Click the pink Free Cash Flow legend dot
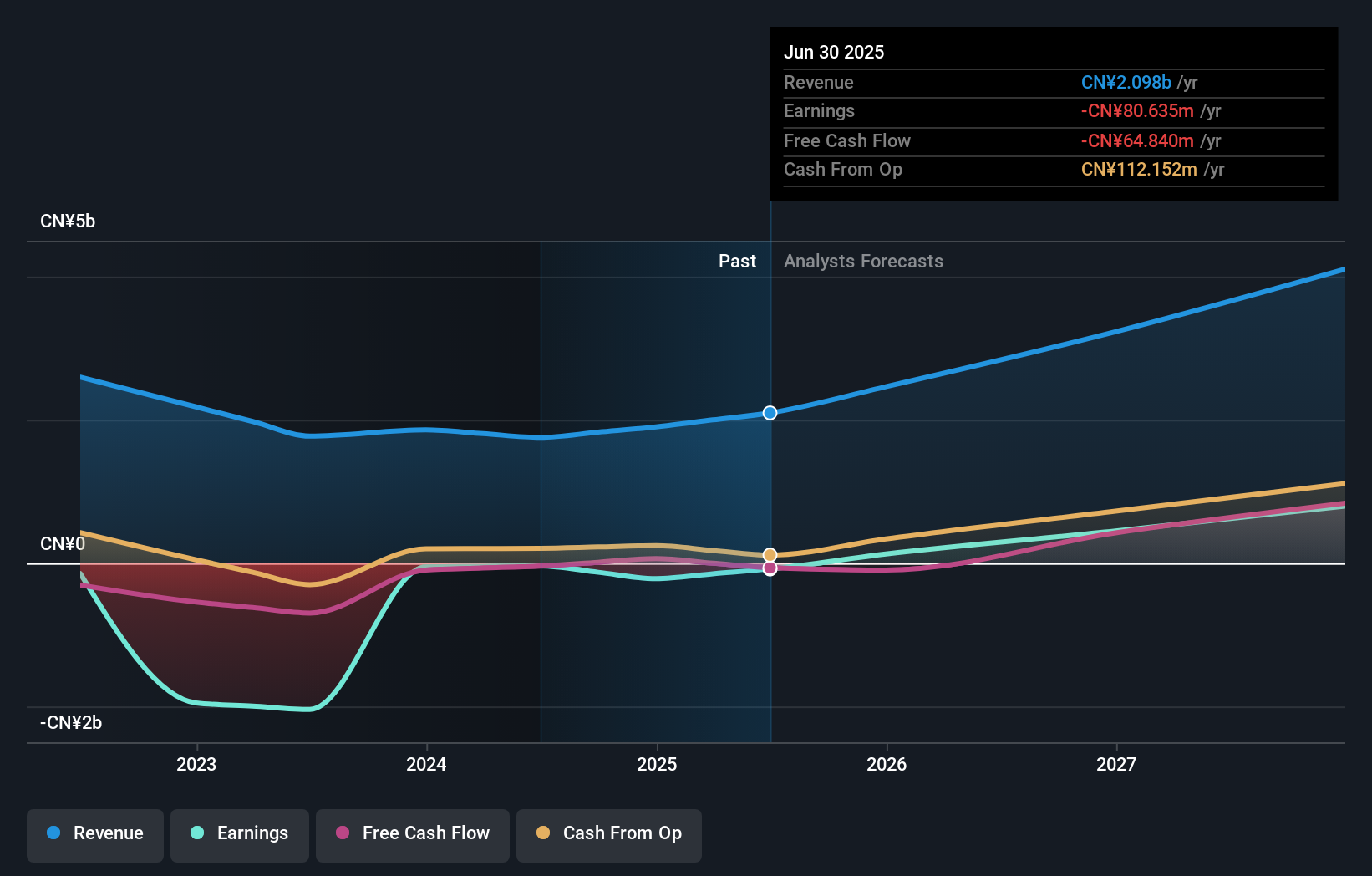The width and height of the screenshot is (1372, 876). pyautogui.click(x=343, y=833)
